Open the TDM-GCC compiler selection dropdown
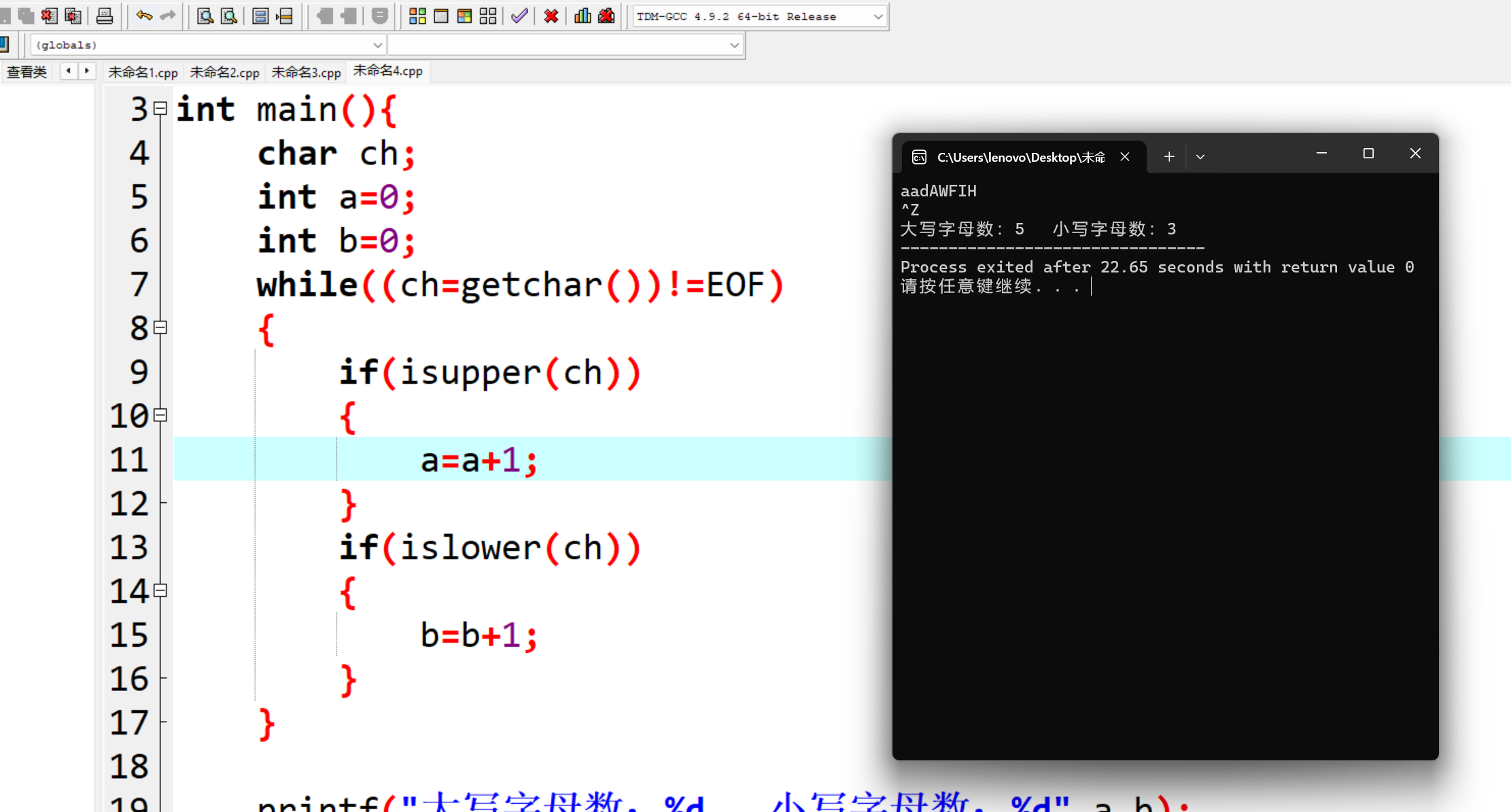Viewport: 1511px width, 812px height. tap(878, 16)
